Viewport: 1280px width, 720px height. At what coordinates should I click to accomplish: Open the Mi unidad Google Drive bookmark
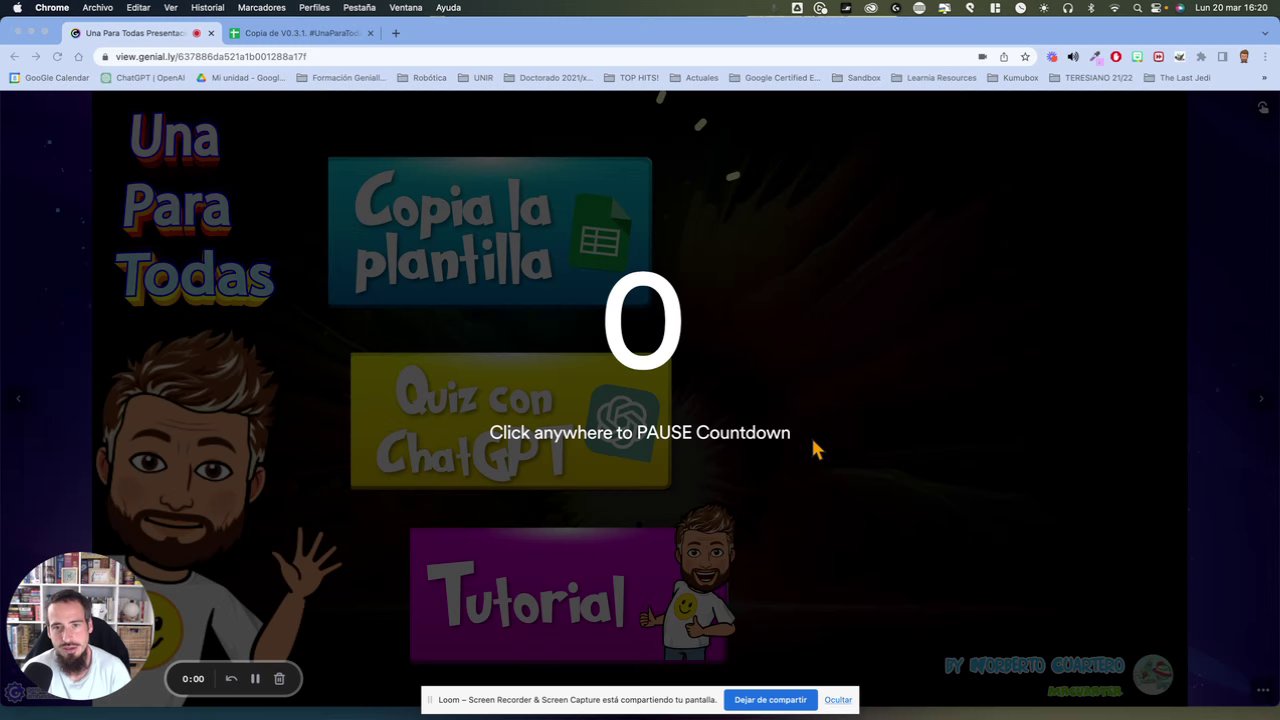[241, 78]
